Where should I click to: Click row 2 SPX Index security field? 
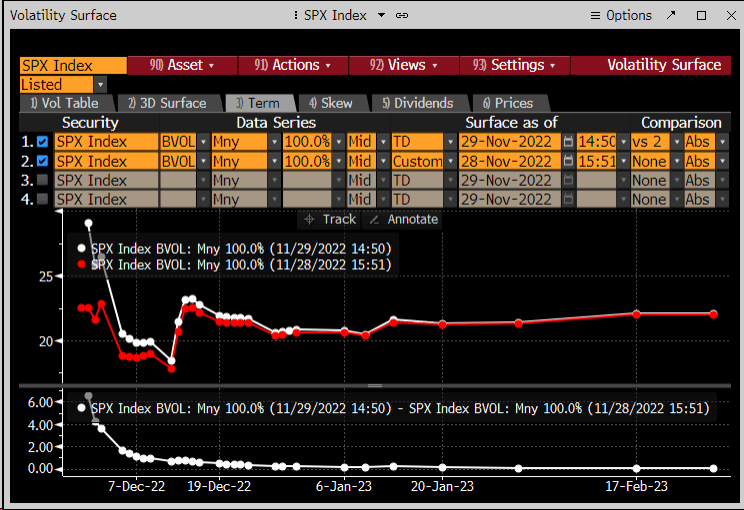tap(106, 161)
